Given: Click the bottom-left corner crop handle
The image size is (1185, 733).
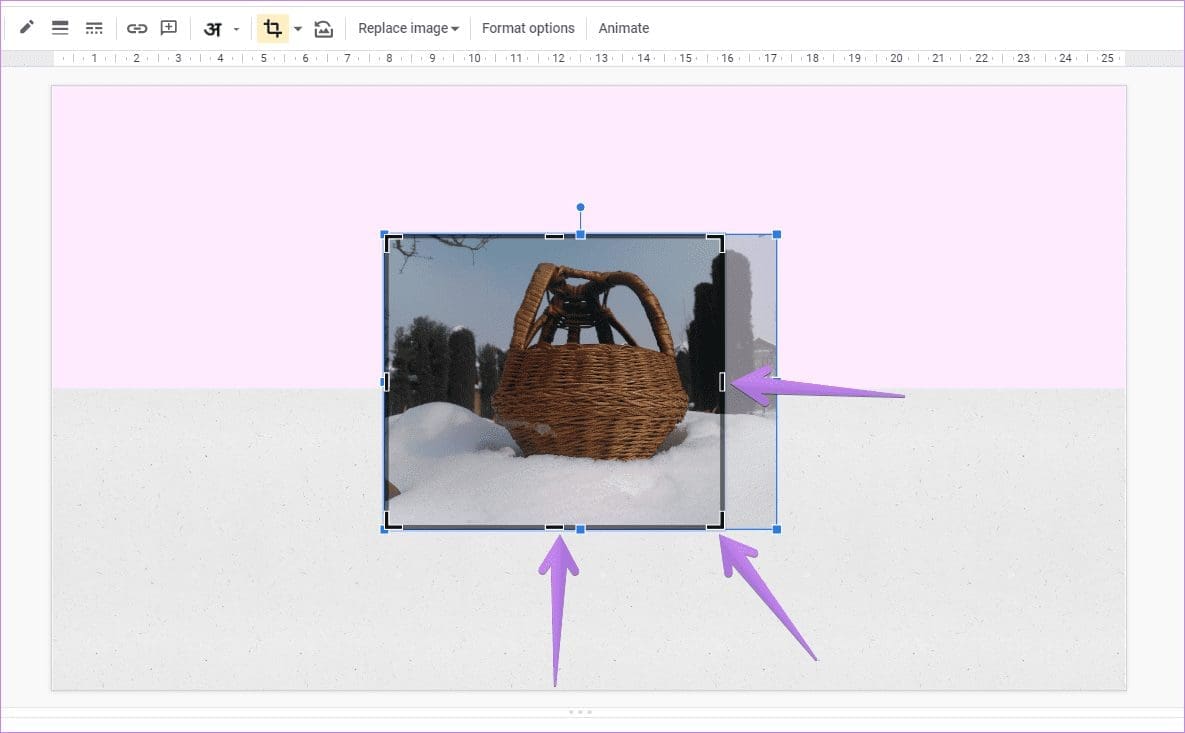Looking at the screenshot, I should pyautogui.click(x=393, y=520).
